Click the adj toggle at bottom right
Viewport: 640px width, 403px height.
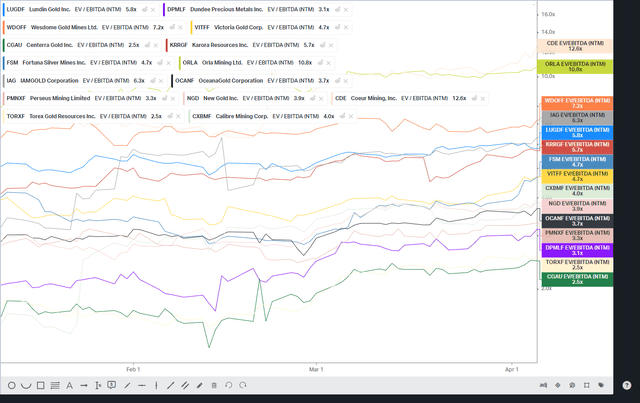pyautogui.click(x=543, y=385)
